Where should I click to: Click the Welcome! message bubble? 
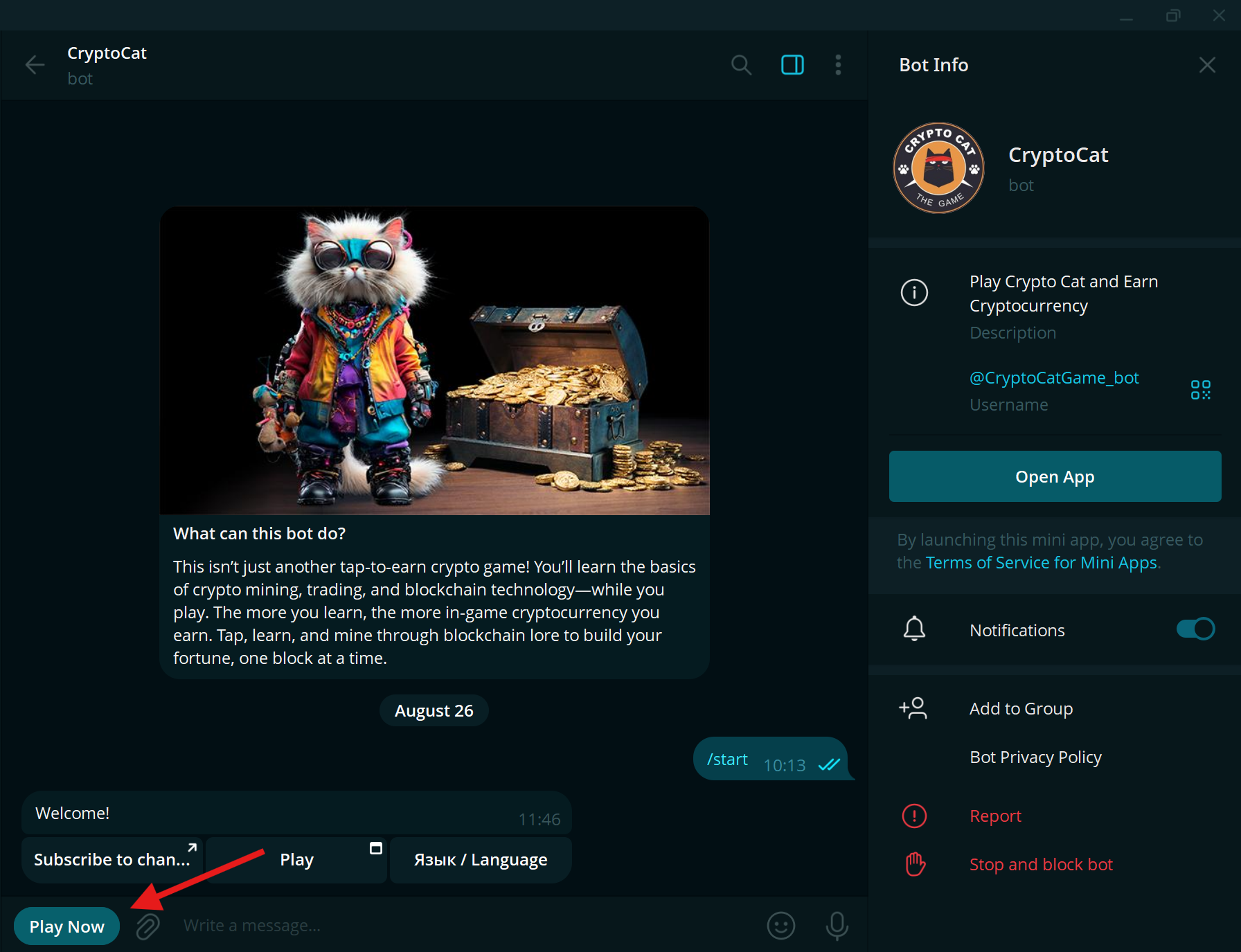pyautogui.click(x=296, y=813)
